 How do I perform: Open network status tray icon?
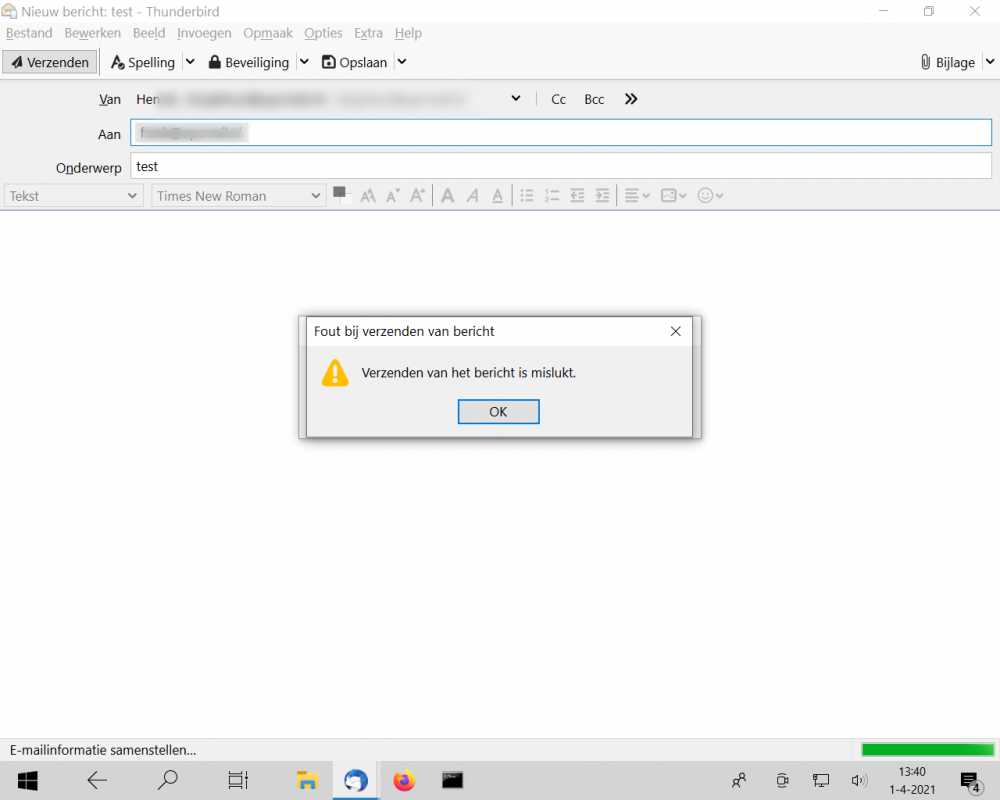tap(821, 780)
